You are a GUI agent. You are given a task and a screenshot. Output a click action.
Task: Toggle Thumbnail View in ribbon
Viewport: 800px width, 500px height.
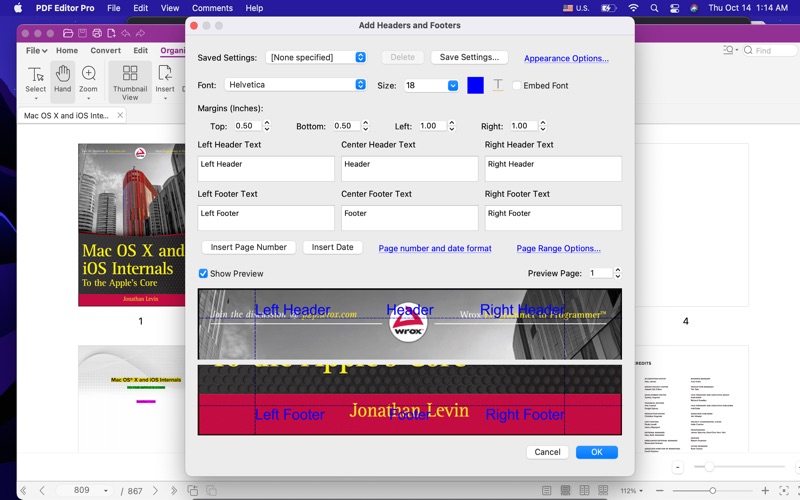pos(130,82)
